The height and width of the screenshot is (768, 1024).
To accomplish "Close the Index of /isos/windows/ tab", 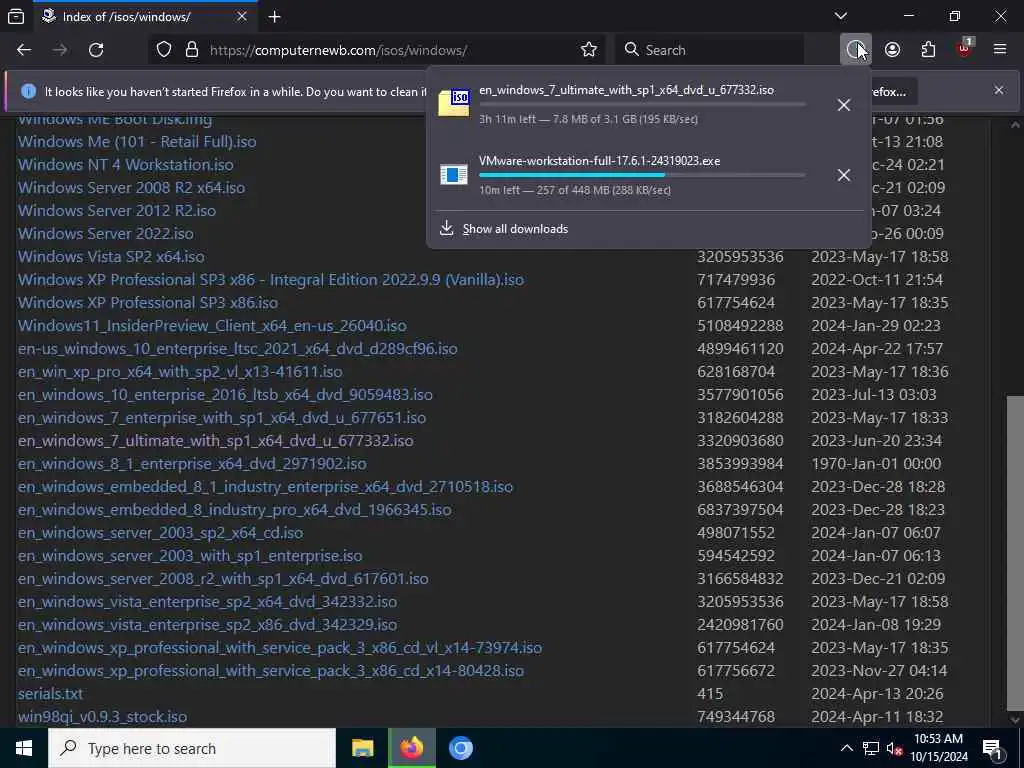I will coord(242,16).
